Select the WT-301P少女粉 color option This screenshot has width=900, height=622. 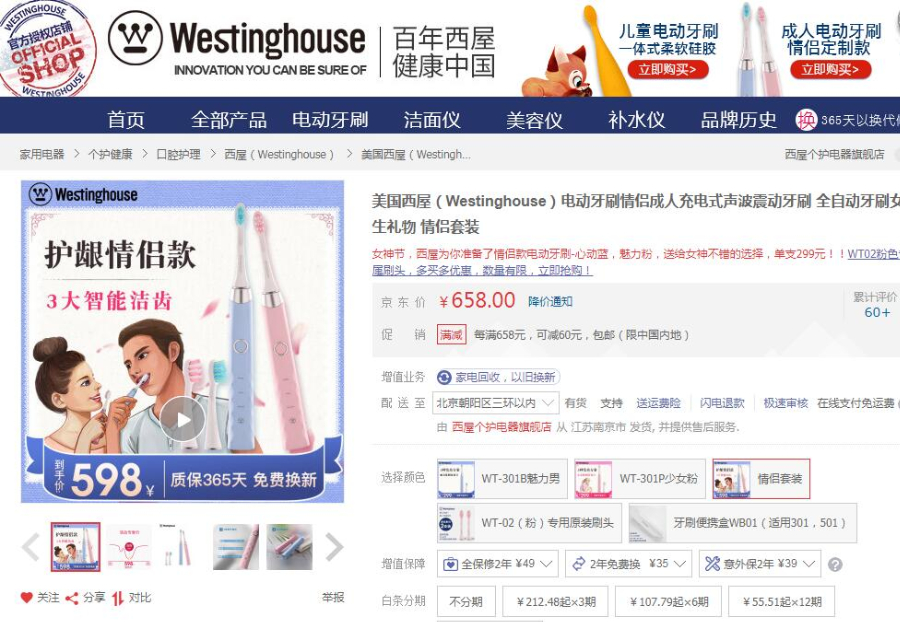(x=640, y=479)
